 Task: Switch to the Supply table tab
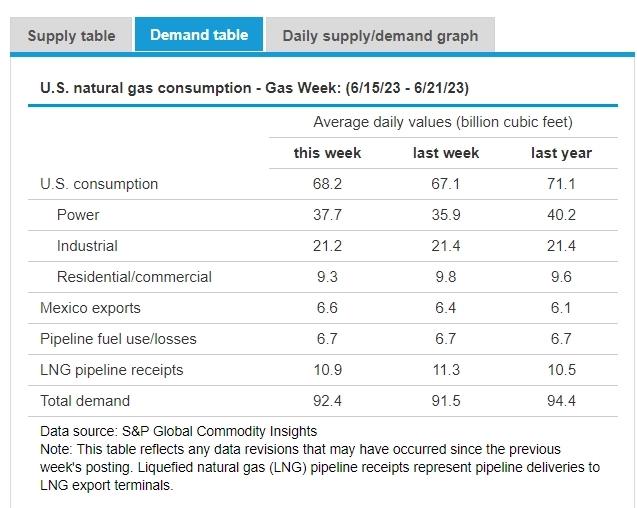(71, 36)
